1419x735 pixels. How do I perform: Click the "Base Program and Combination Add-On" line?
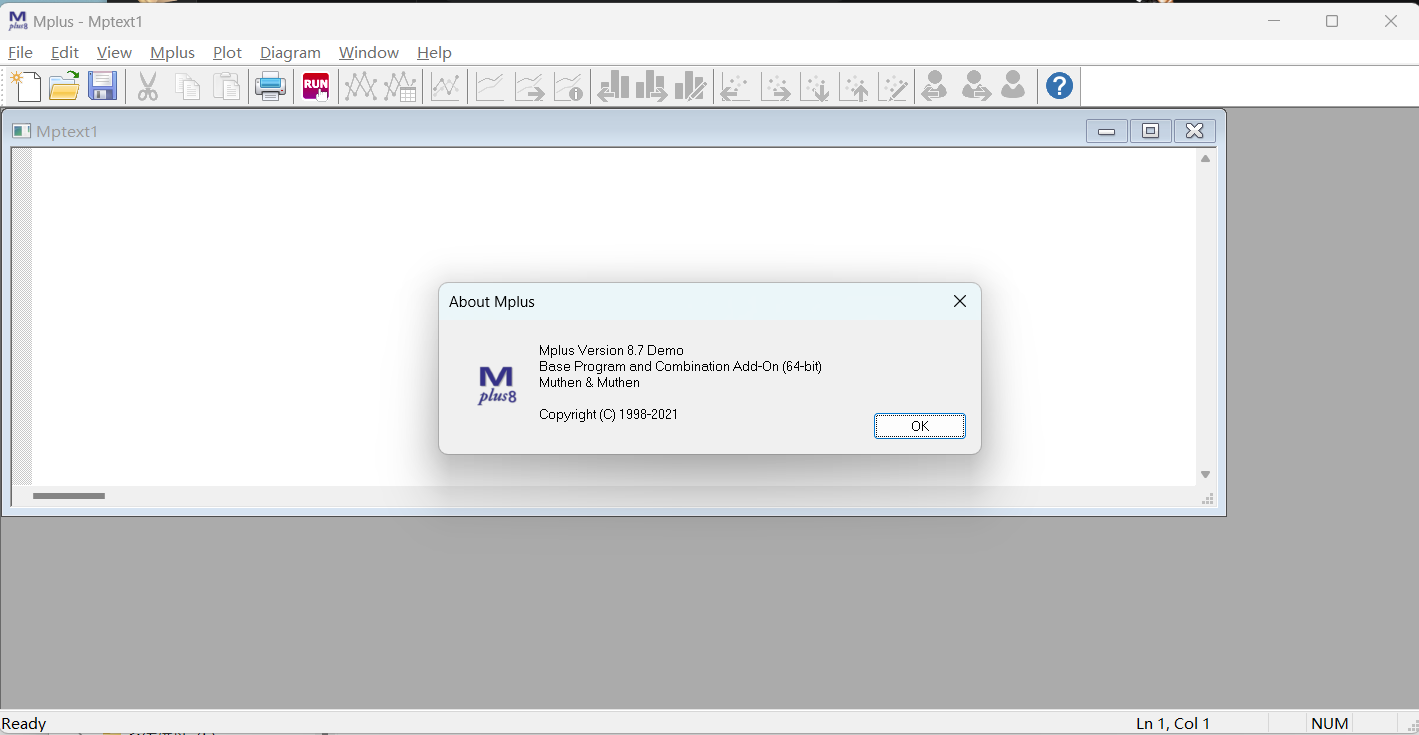click(680, 366)
